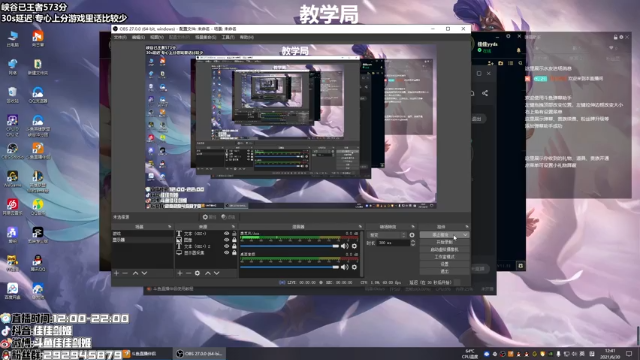Open the scene transition type dropdown

click(387, 235)
